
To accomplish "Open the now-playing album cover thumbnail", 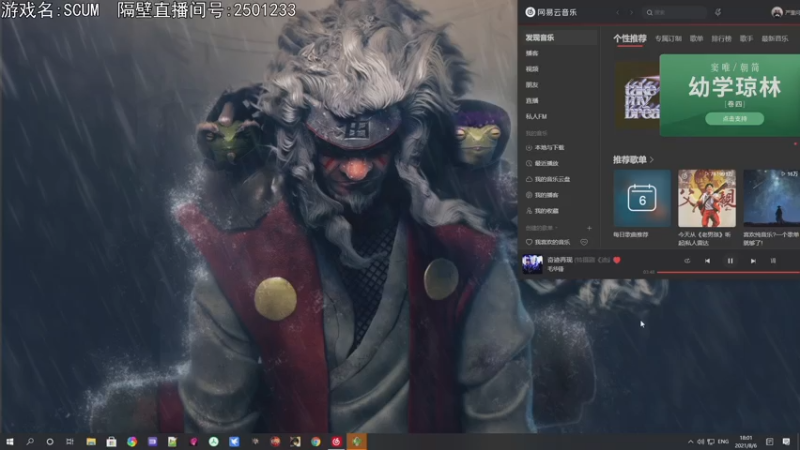I will click(x=532, y=264).
